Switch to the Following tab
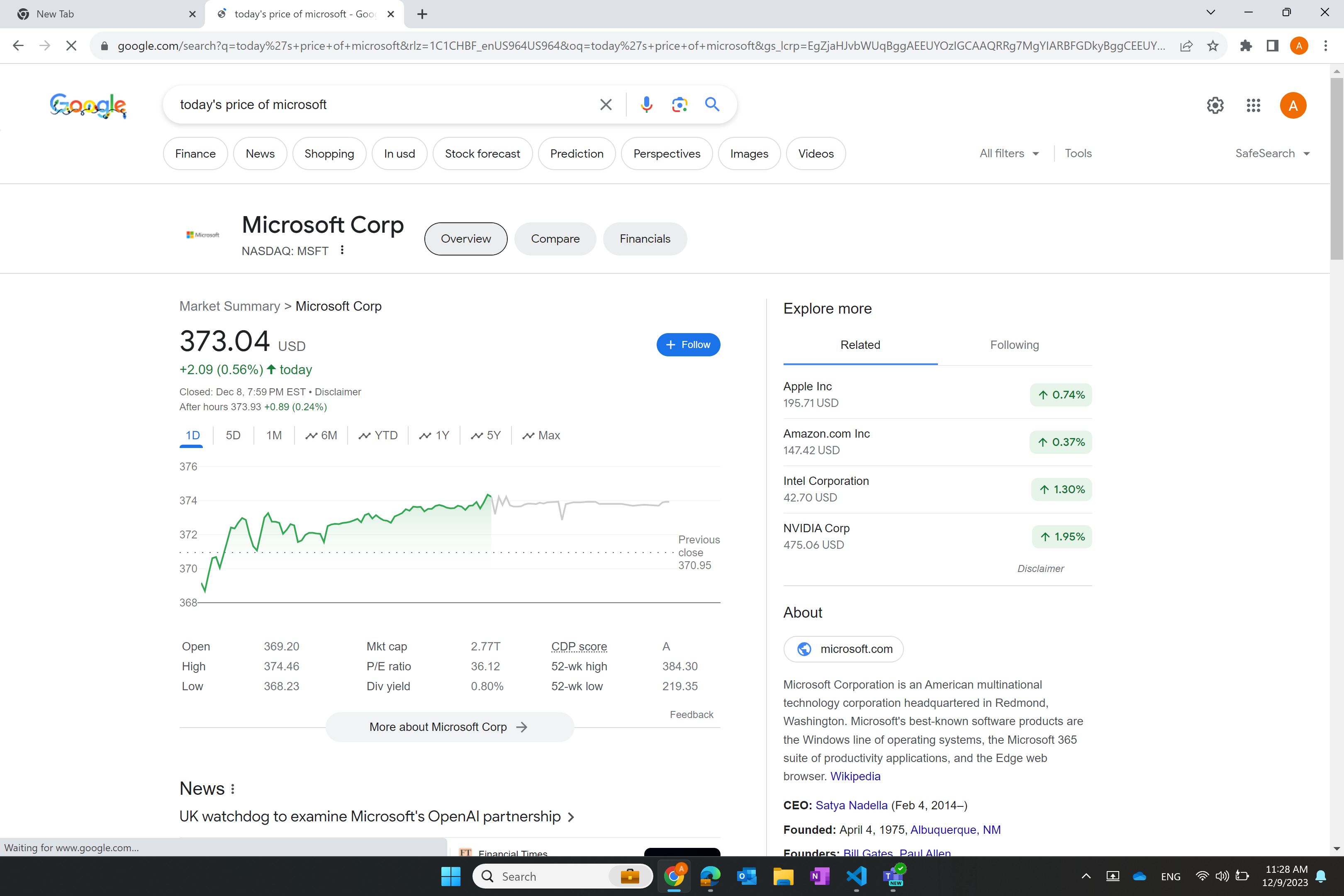1344x896 pixels. pyautogui.click(x=1014, y=345)
